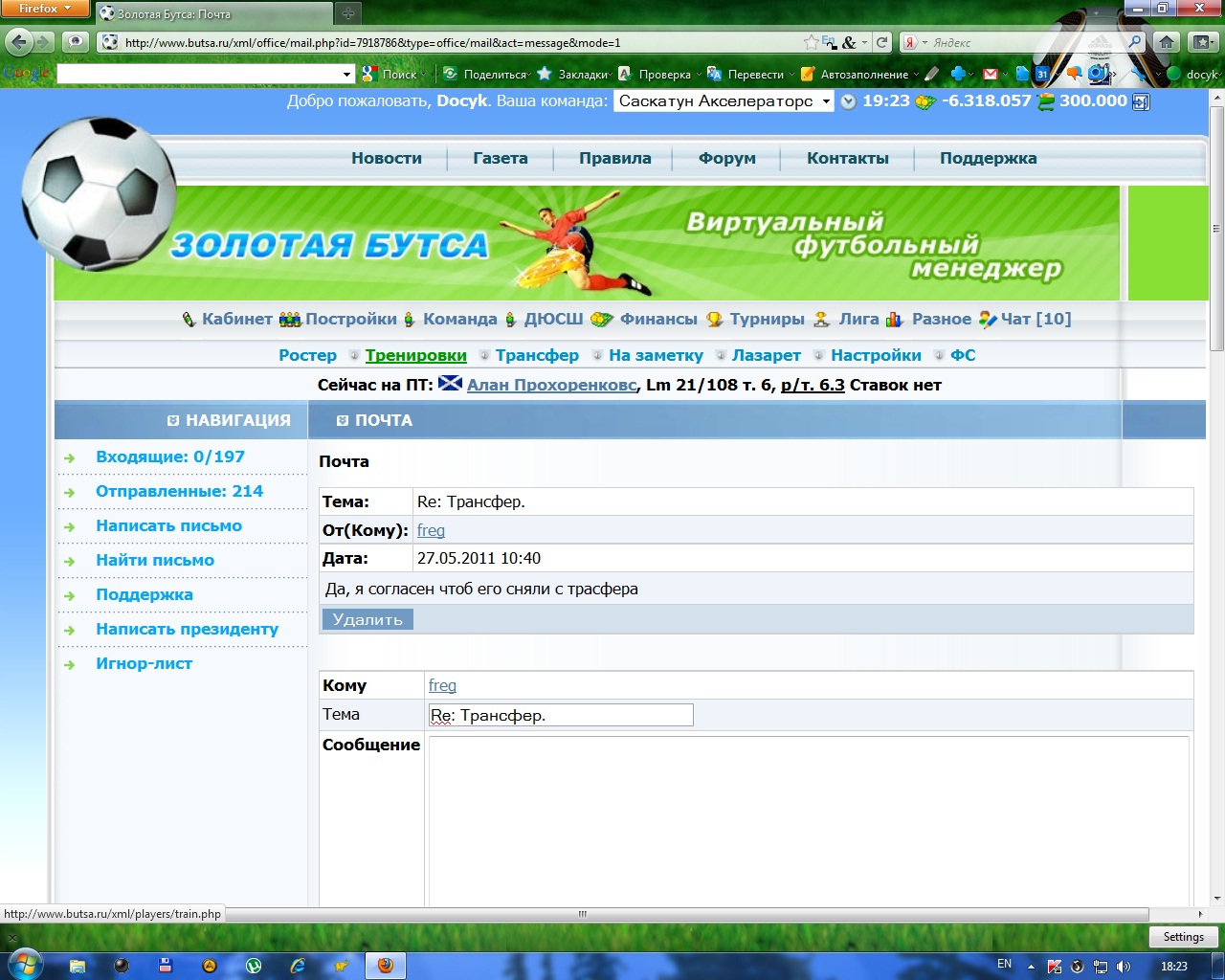
Task: Follow the Алан Прохоренковс player link
Action: pyautogui.click(x=551, y=385)
